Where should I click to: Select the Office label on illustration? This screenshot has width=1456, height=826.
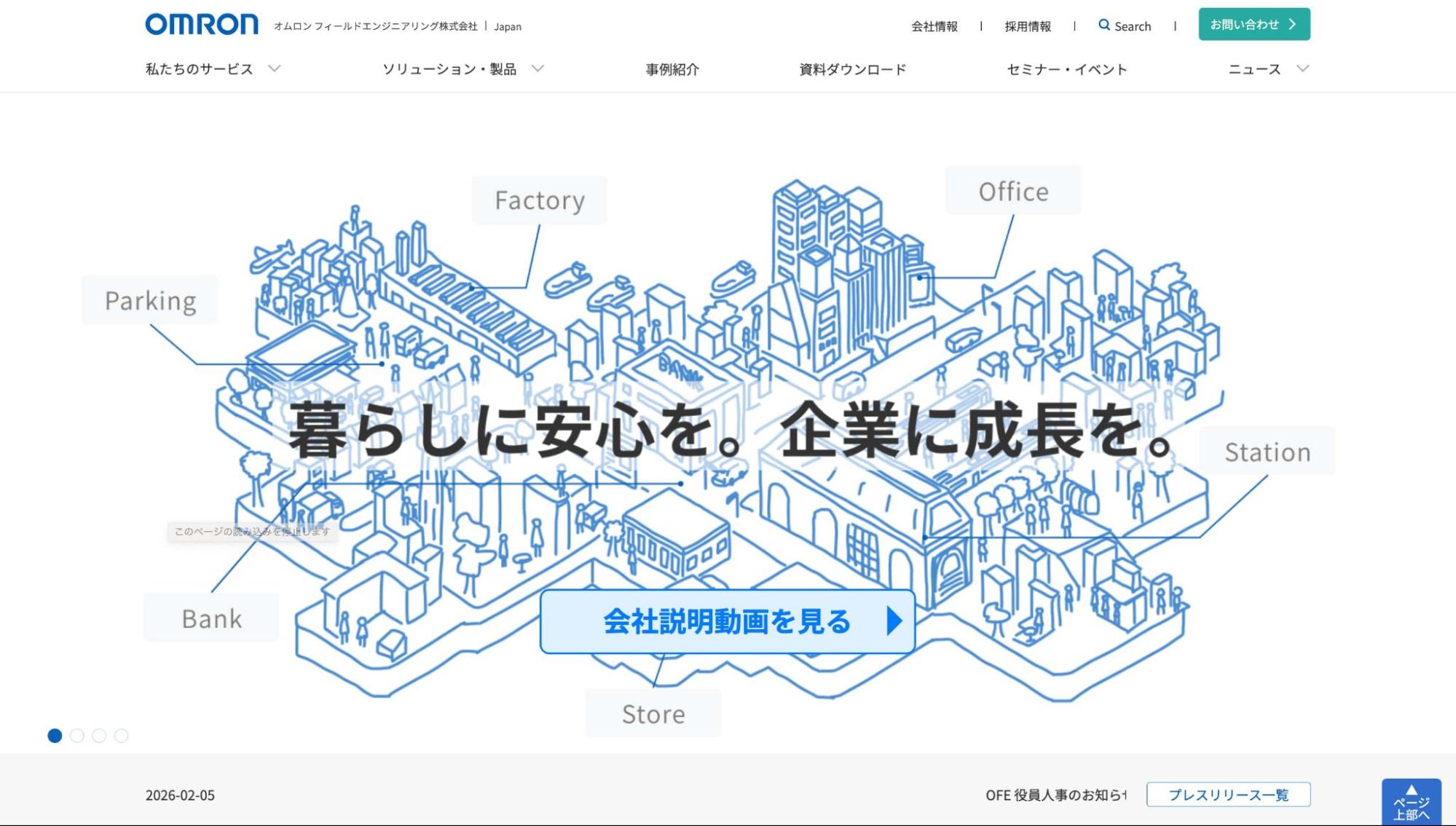(x=1013, y=192)
